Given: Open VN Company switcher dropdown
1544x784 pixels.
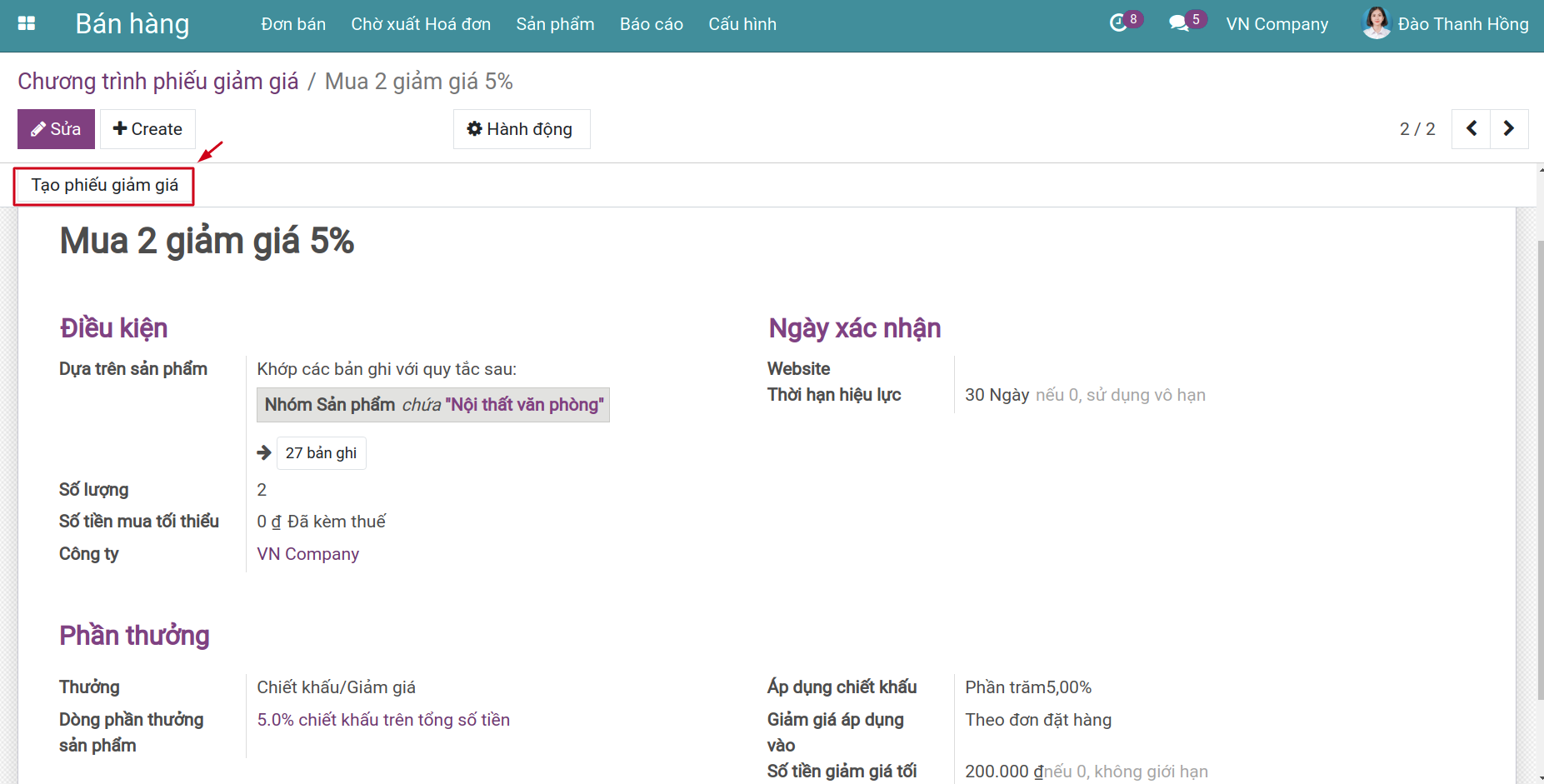Looking at the screenshot, I should click(1277, 24).
